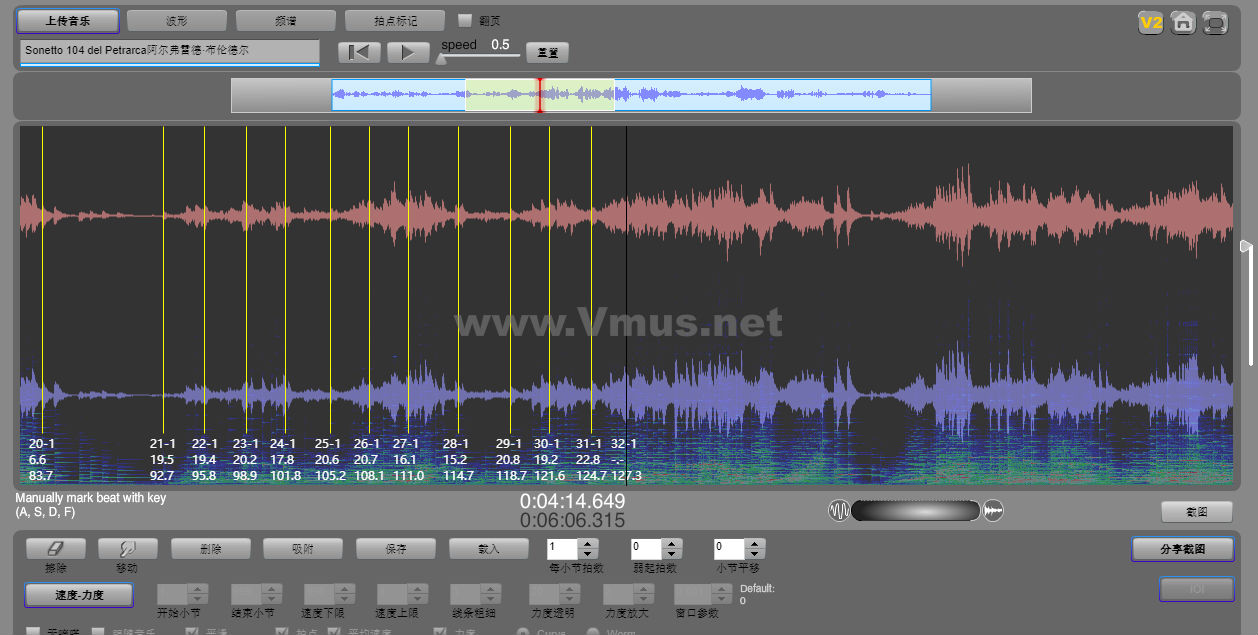
Task: Select the move (移动) tool
Action: (128, 549)
